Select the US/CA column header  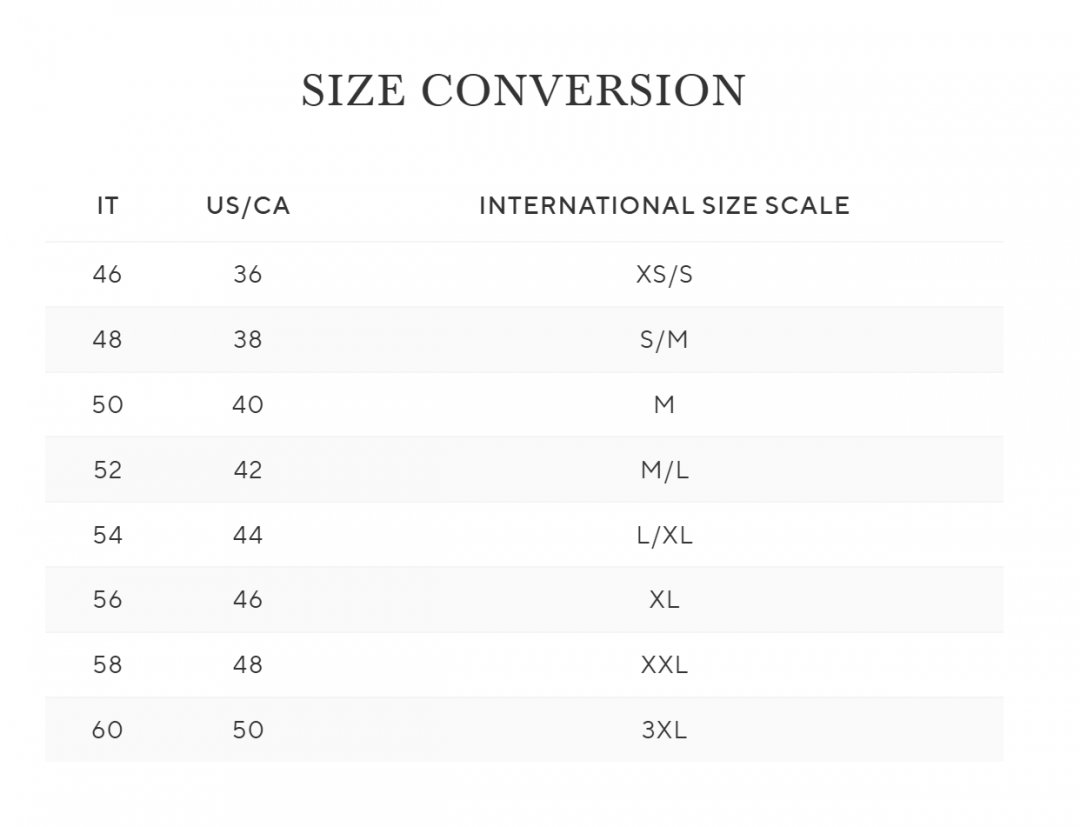click(x=248, y=206)
